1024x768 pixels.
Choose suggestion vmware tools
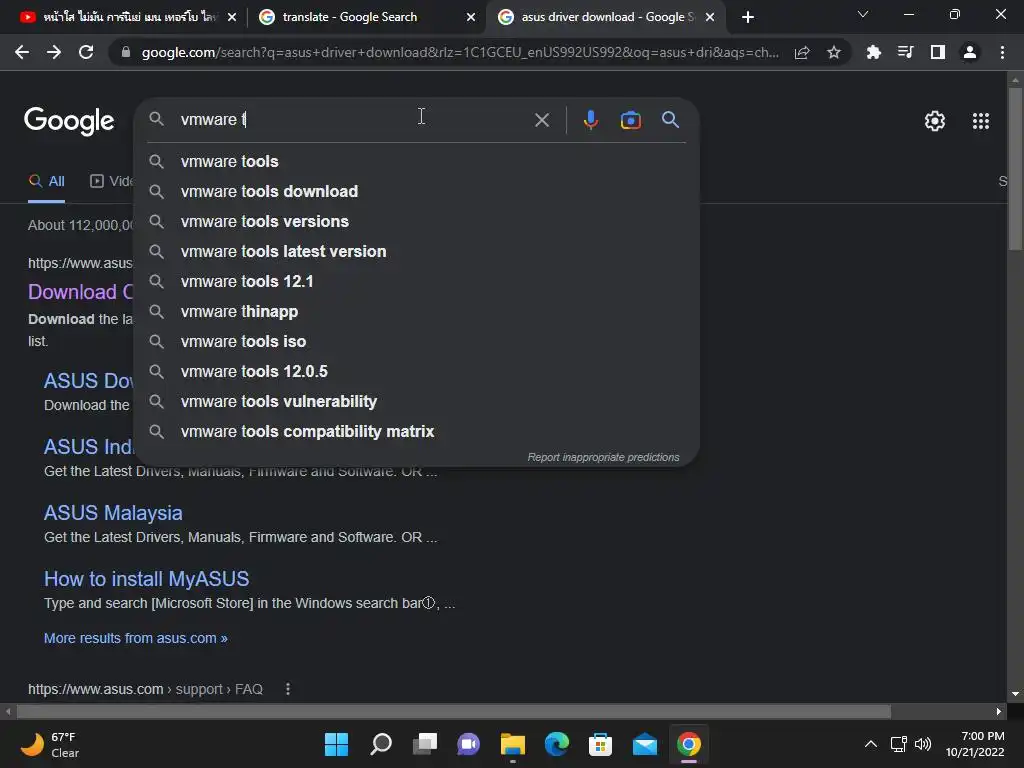pyautogui.click(x=417, y=161)
